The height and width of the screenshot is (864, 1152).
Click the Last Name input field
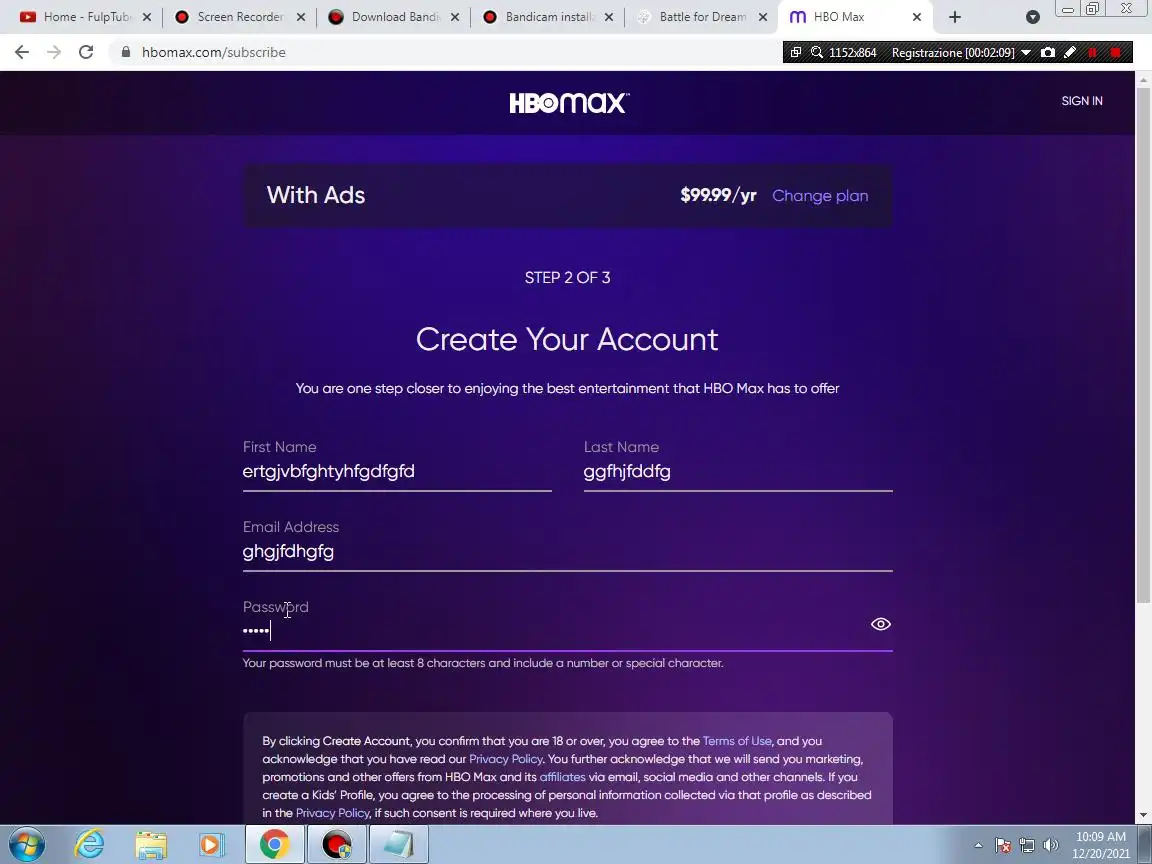coord(738,471)
